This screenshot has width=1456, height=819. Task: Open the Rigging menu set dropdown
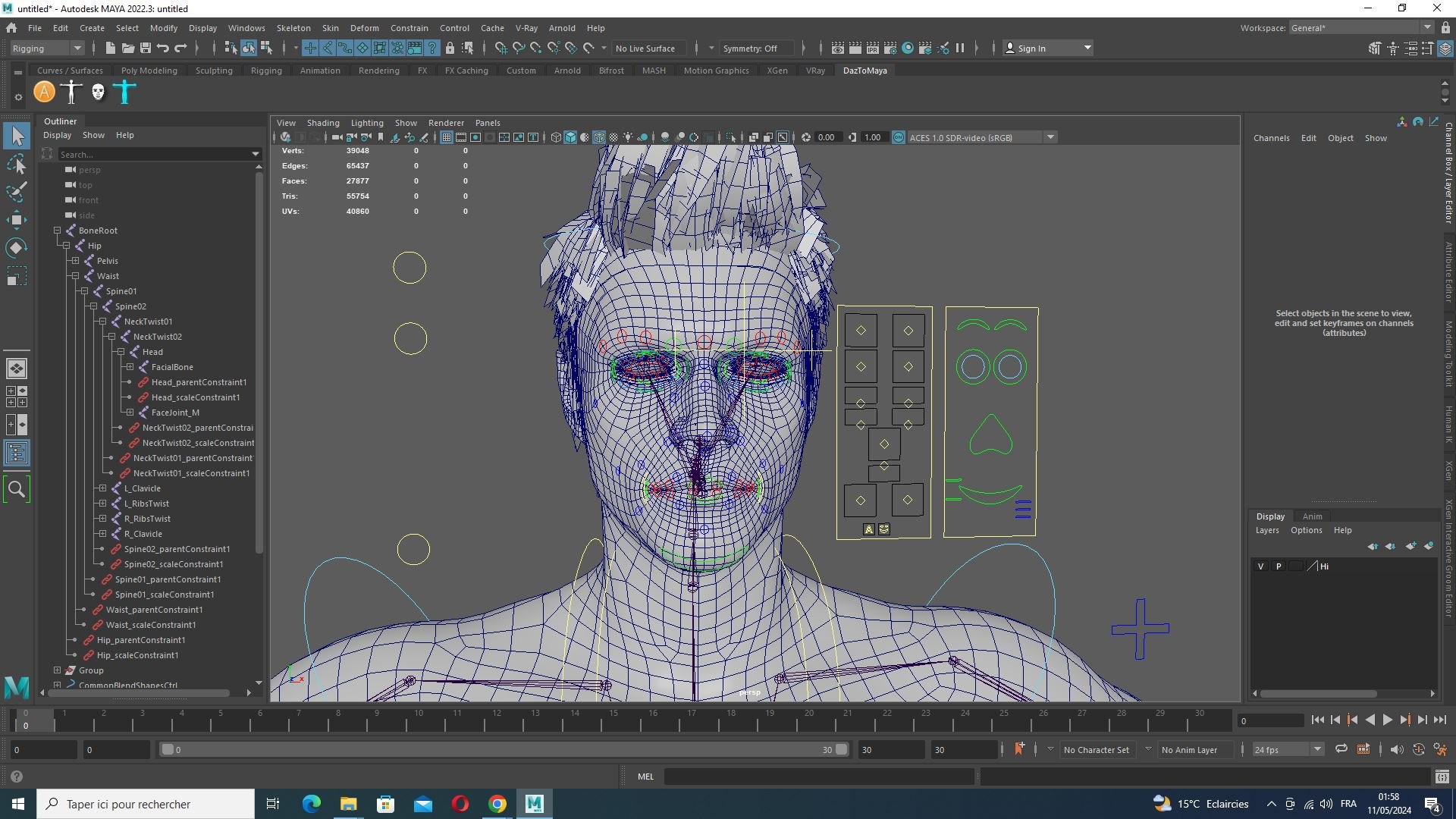pos(47,48)
